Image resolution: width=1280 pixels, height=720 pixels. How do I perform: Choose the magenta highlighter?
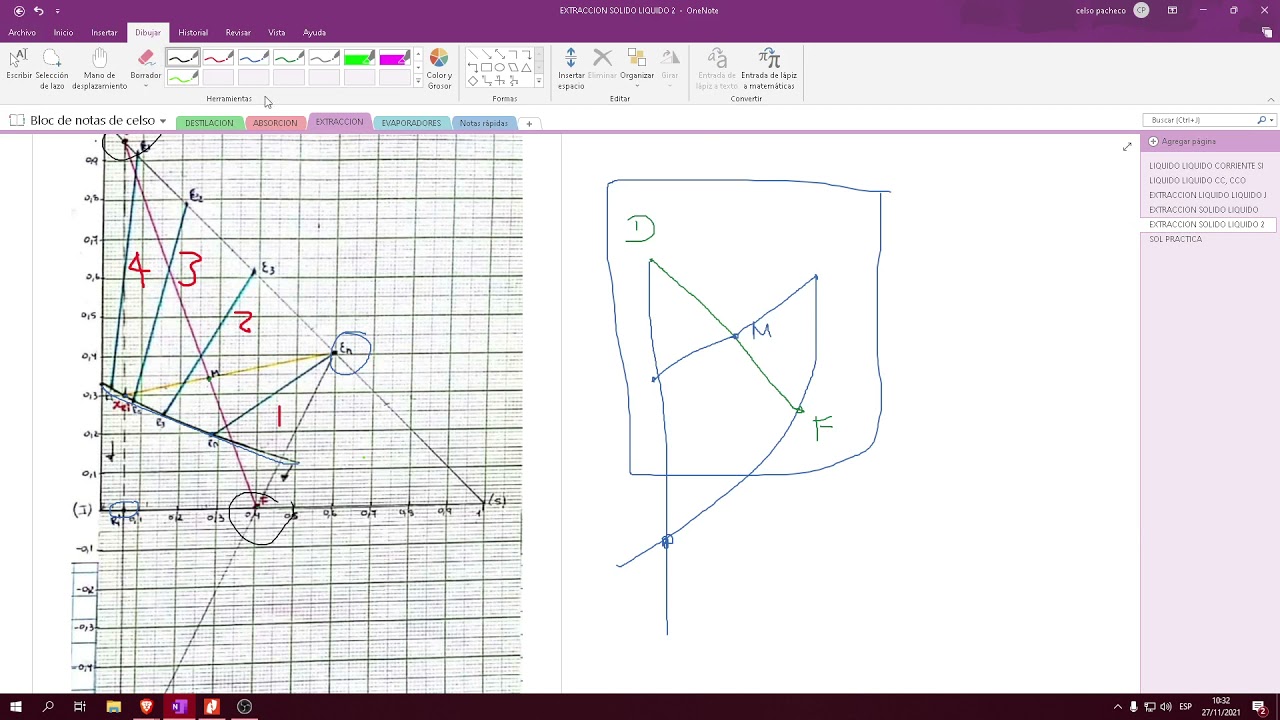pos(393,58)
